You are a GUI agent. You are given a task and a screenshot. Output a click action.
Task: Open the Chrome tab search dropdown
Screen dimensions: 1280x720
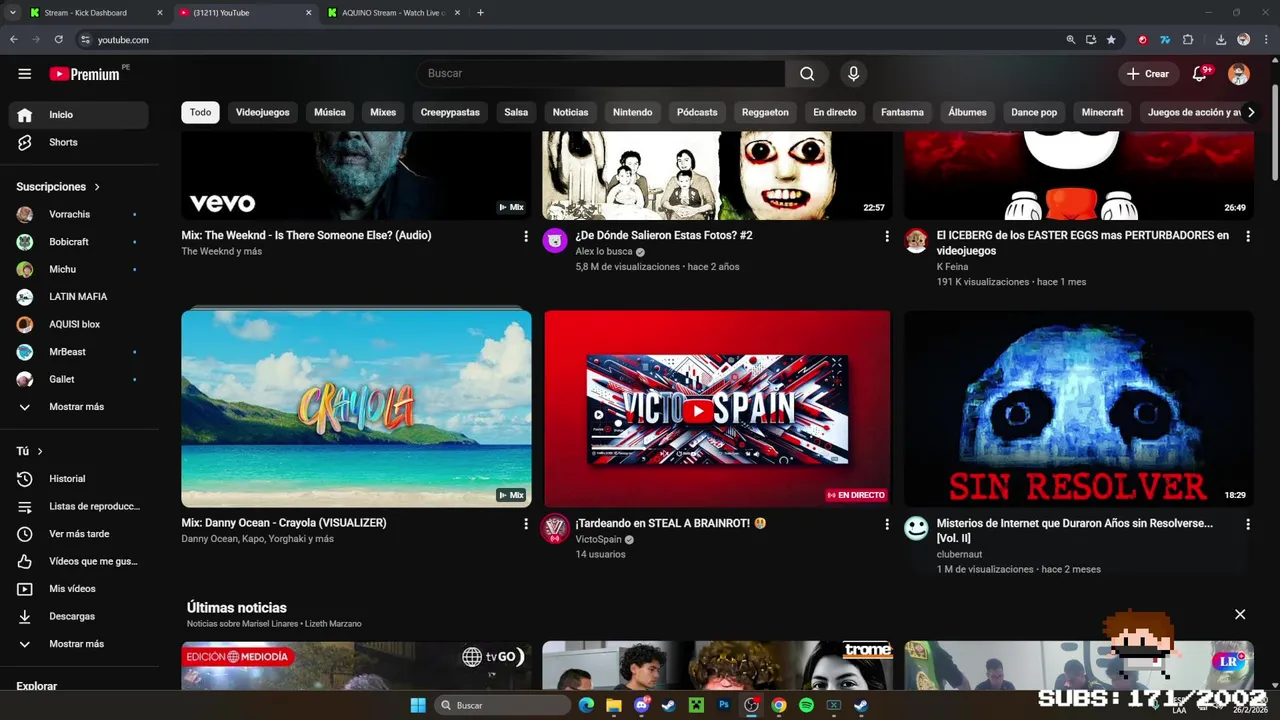pyautogui.click(x=13, y=13)
